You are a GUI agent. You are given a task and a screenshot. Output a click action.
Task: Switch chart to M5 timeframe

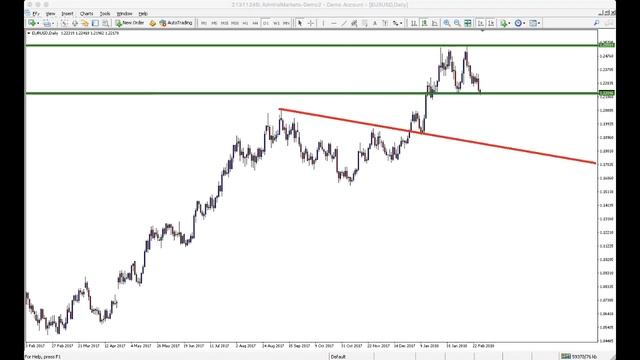(x=214, y=23)
